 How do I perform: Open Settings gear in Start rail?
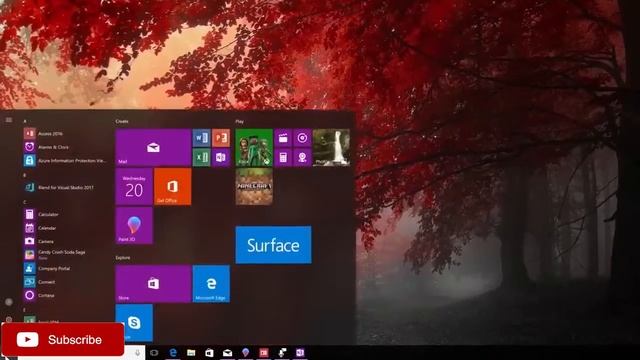9,319
